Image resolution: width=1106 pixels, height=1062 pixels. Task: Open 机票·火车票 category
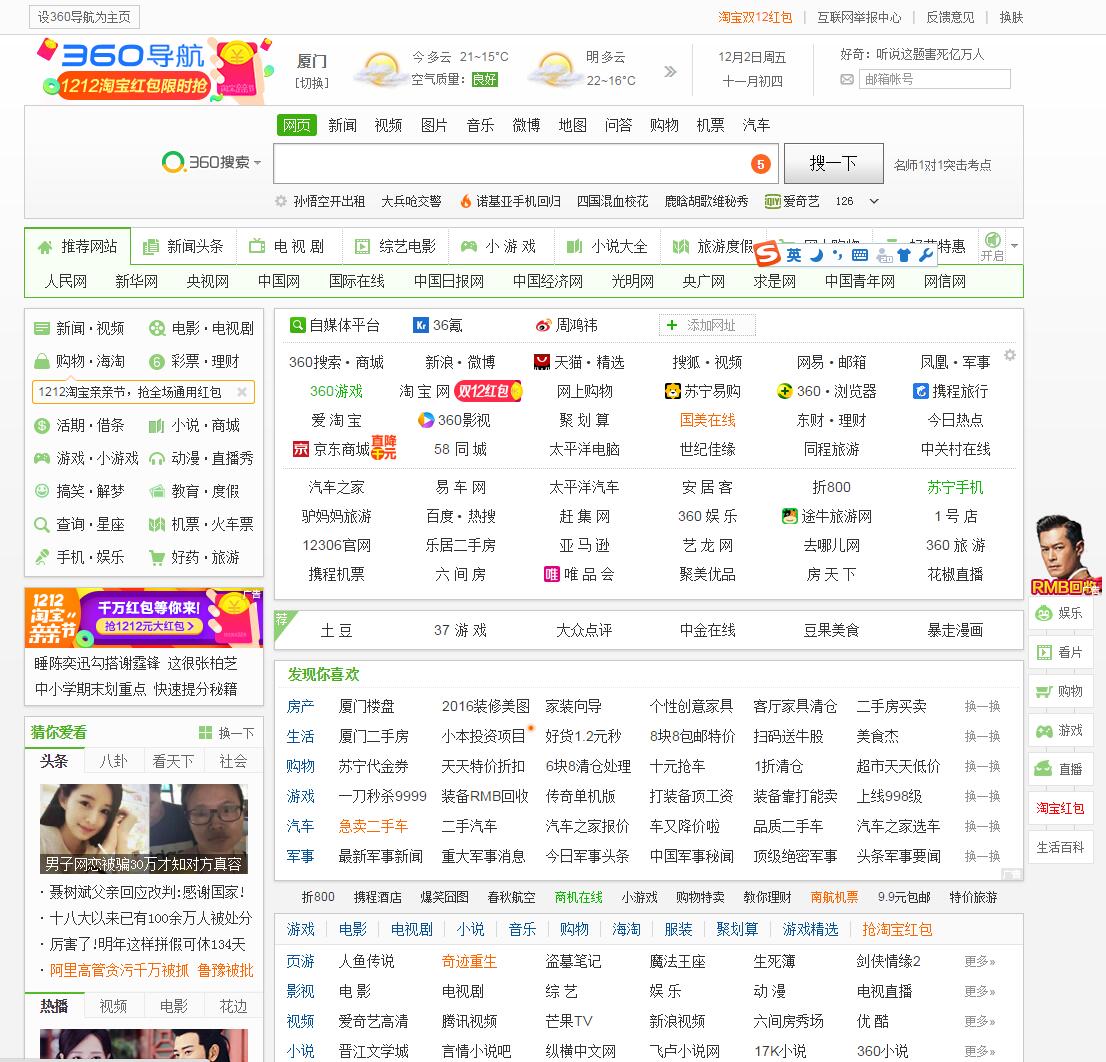pyautogui.click(x=201, y=525)
